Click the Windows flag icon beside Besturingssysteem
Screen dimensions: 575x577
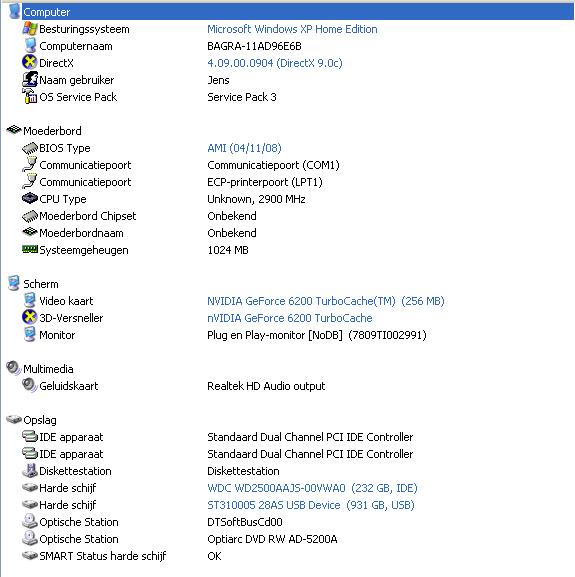pyautogui.click(x=30, y=29)
